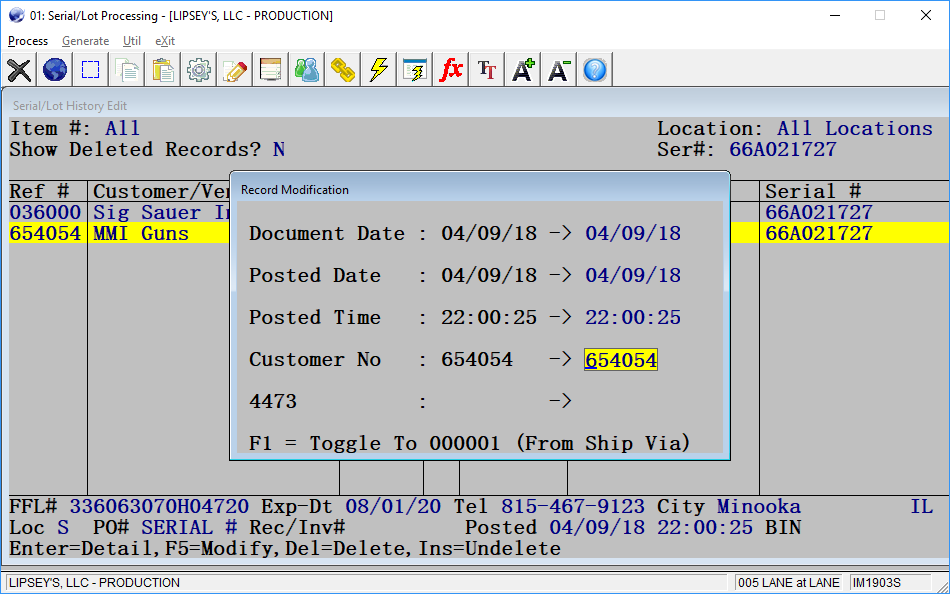Screen dimensions: 950x594
Task: Click the pencil edit note icon
Action: pyautogui.click(x=234, y=70)
